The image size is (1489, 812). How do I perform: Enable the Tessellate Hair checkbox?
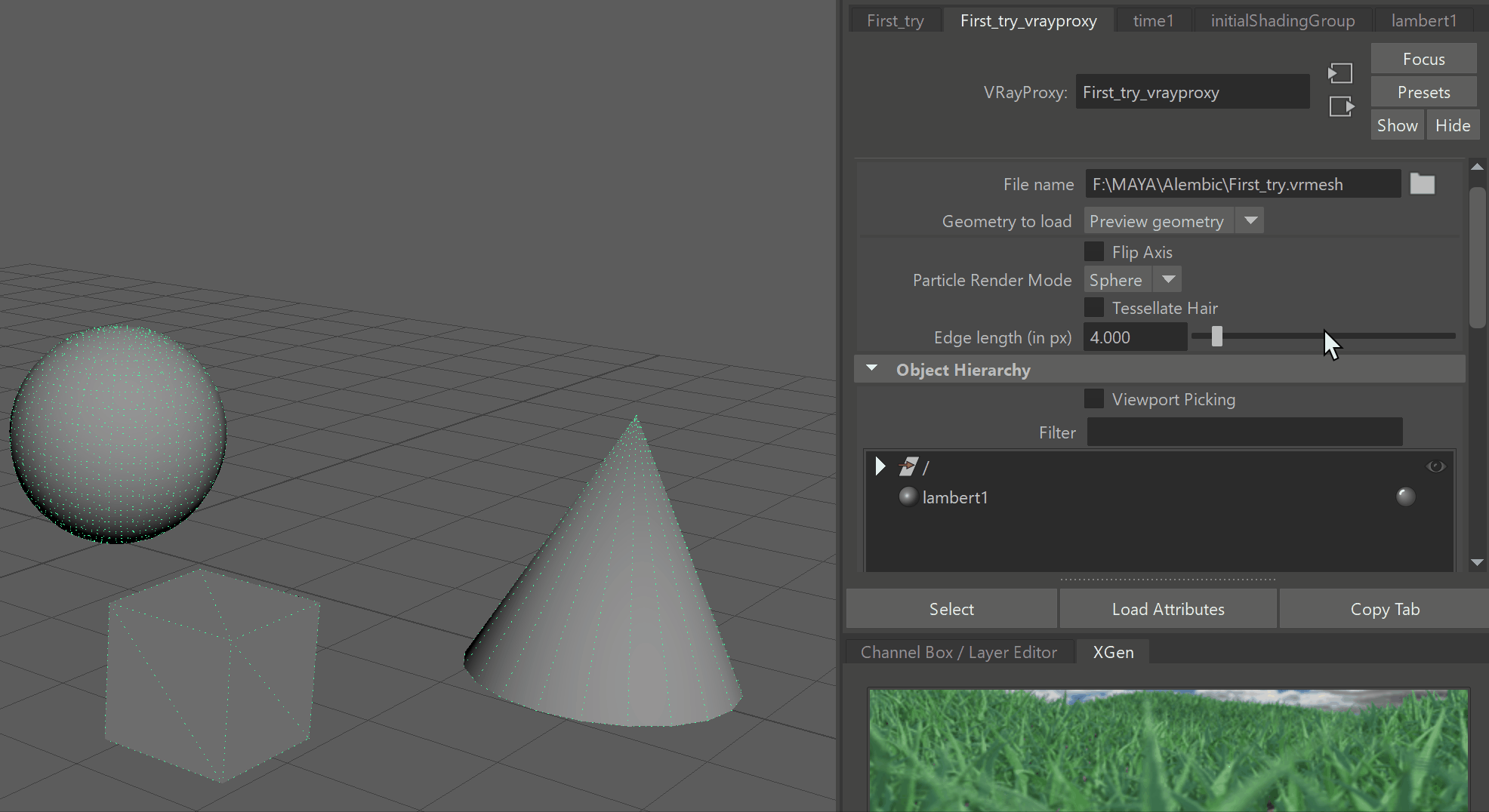tap(1094, 307)
